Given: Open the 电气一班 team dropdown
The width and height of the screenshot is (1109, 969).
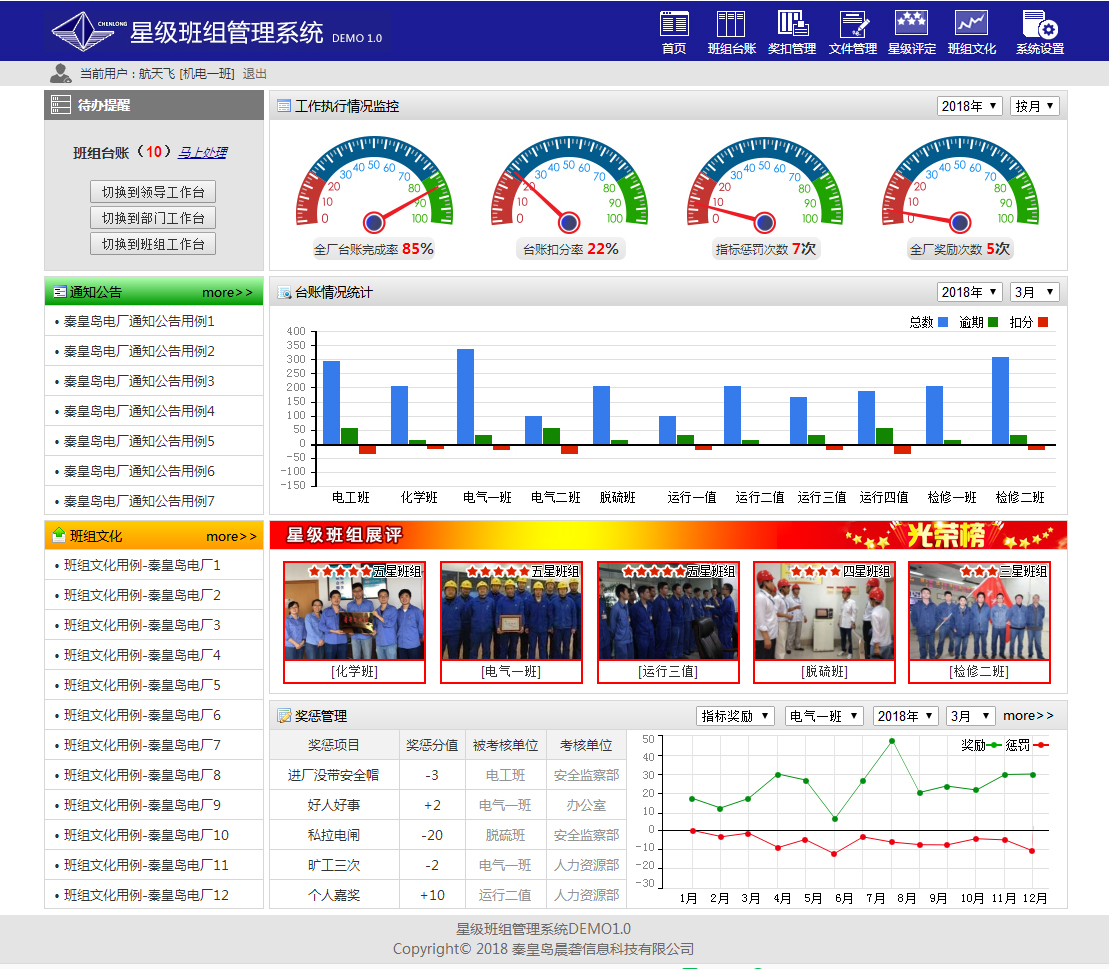Looking at the screenshot, I should pyautogui.click(x=824, y=716).
